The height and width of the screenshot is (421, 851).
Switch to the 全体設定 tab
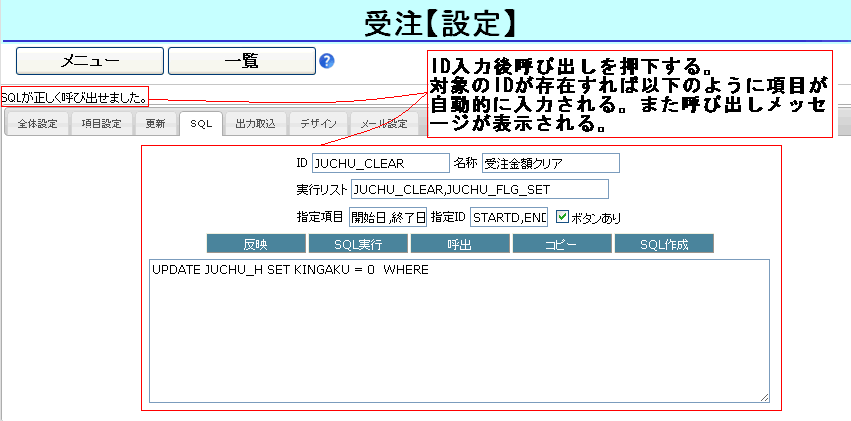click(37, 124)
